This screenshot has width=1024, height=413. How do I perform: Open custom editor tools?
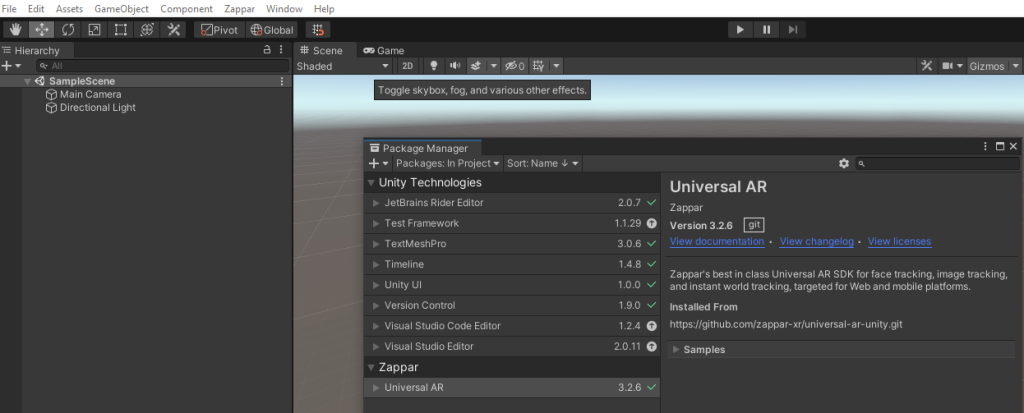[x=173, y=30]
